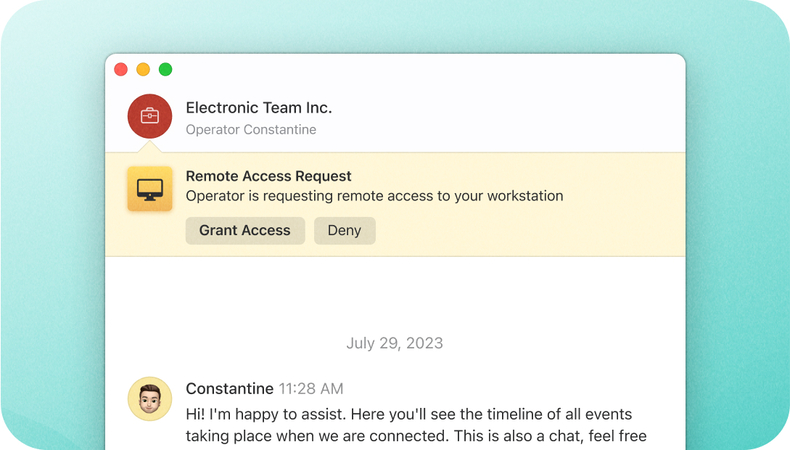Click the empty window title bar area
This screenshot has height=450, width=790.
[420, 69]
